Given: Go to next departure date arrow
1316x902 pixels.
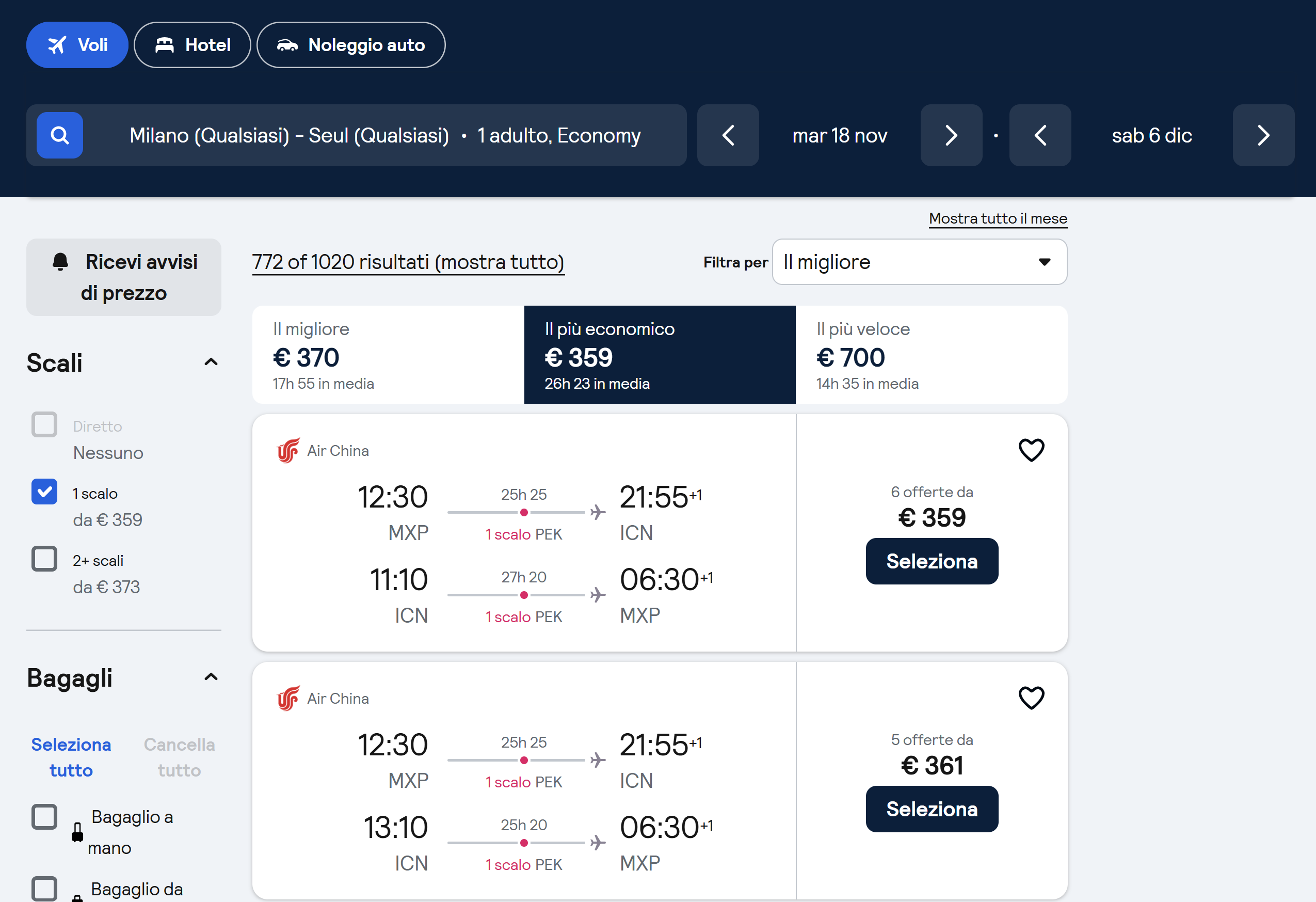Looking at the screenshot, I should point(951,135).
